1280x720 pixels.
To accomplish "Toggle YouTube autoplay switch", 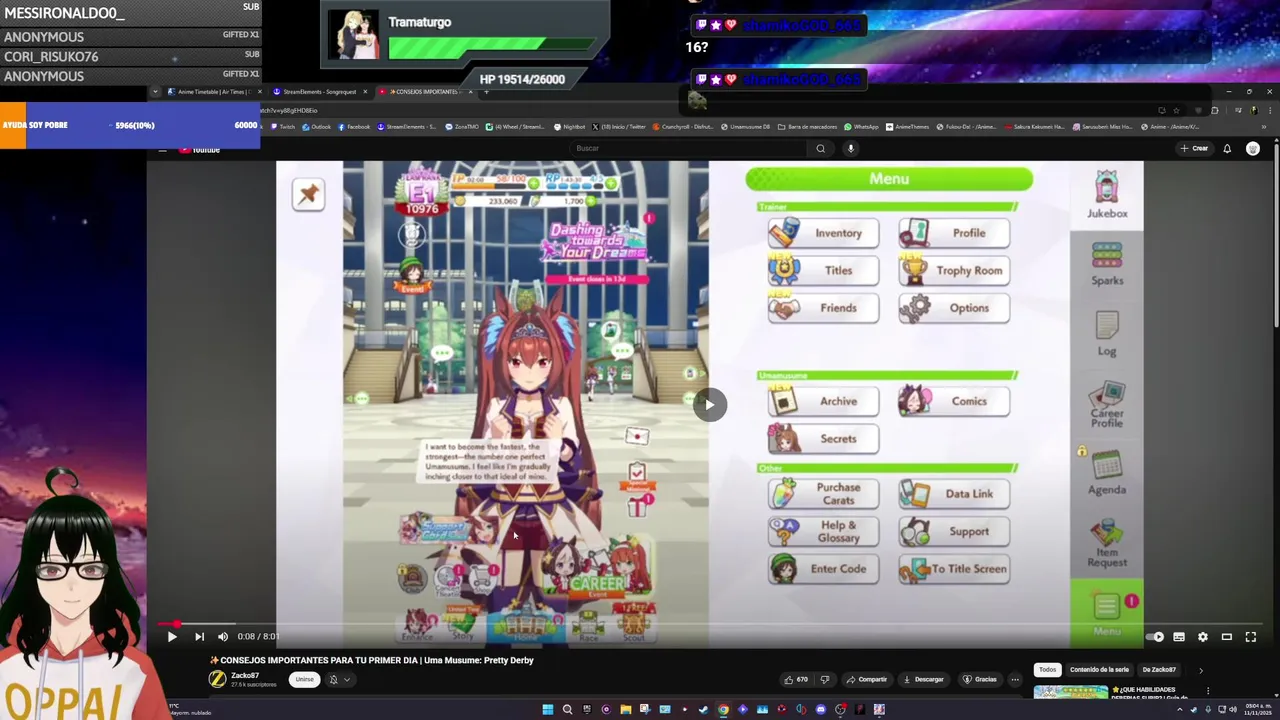I will 1155,637.
